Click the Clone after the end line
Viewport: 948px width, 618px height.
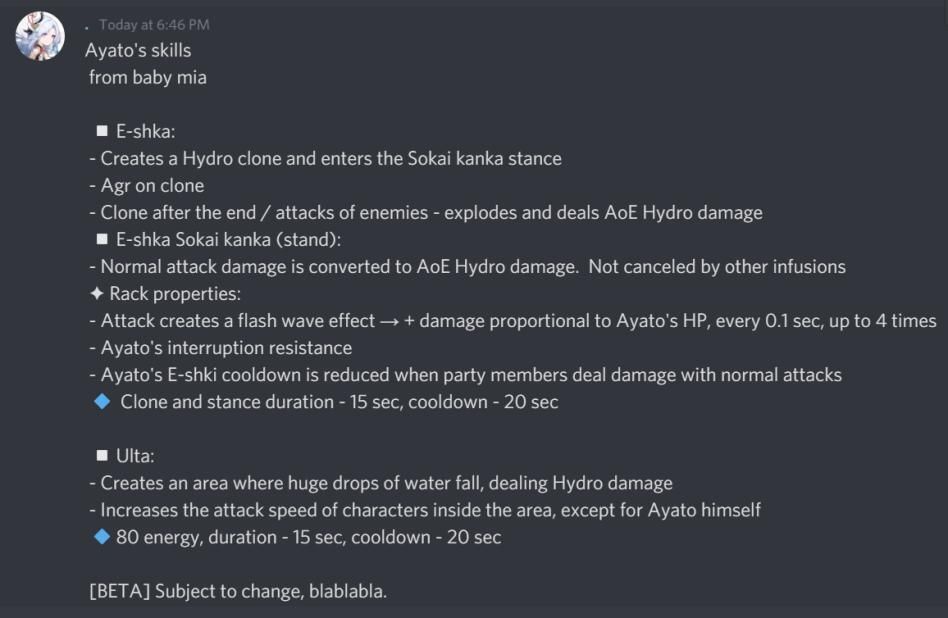point(426,213)
